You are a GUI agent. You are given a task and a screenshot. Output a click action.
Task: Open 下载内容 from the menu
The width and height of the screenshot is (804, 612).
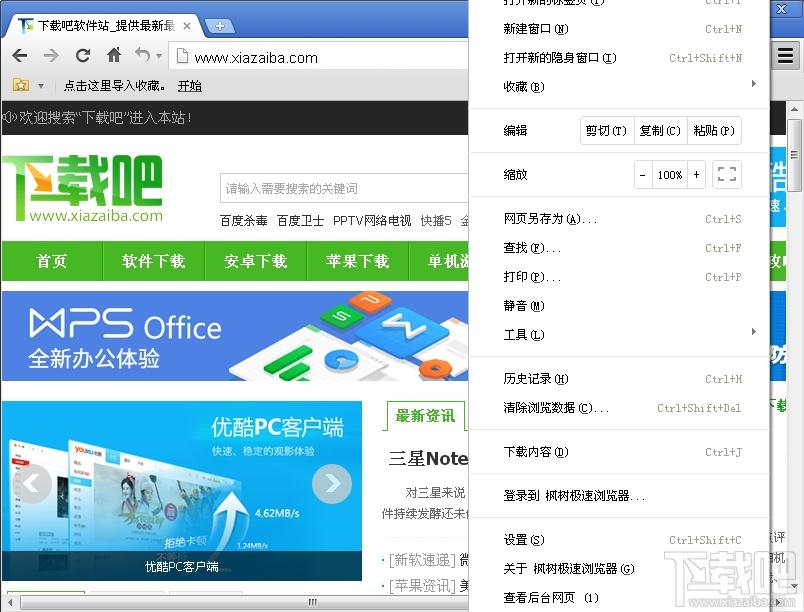tap(619, 452)
